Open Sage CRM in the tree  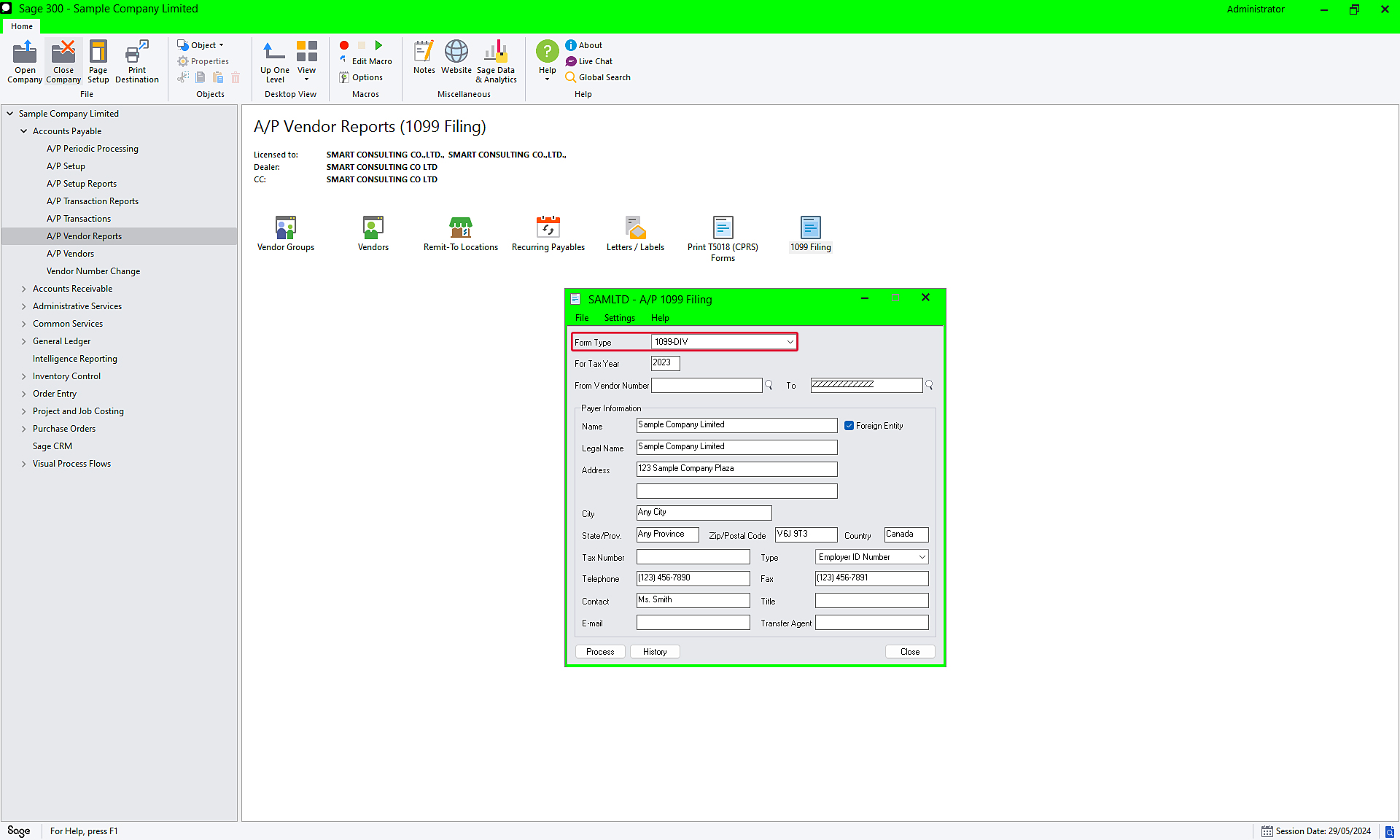(x=52, y=446)
